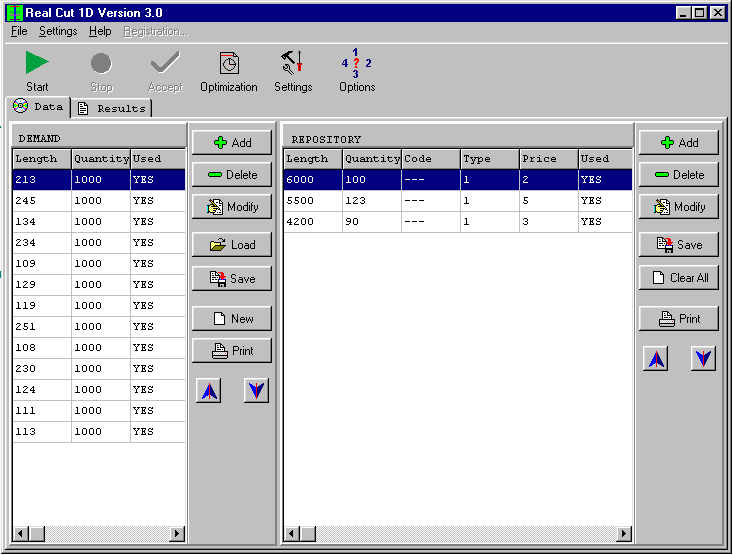Load demand data from file

(232, 245)
